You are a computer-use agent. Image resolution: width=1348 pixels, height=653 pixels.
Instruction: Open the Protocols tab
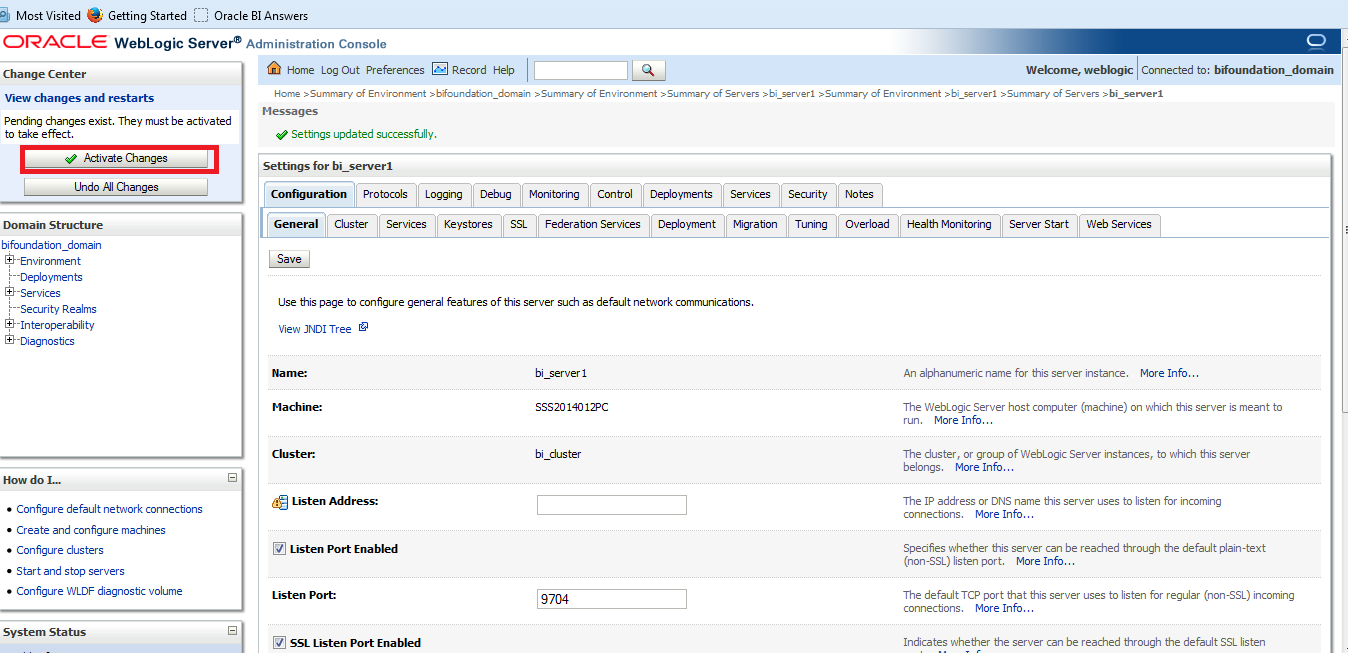pyautogui.click(x=385, y=194)
